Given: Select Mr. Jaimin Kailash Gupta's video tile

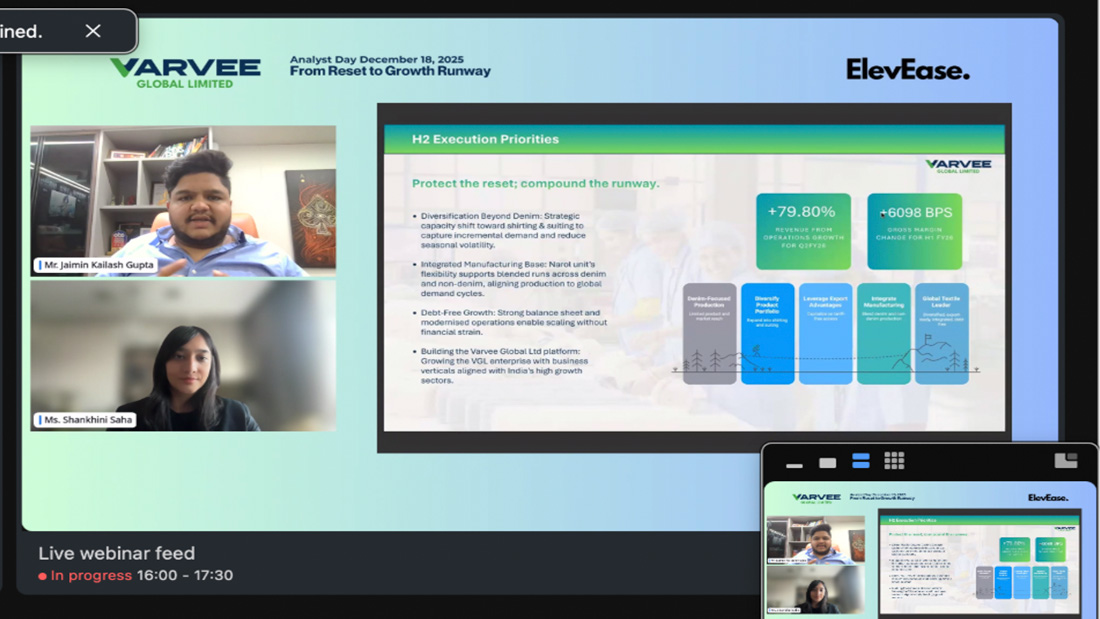Looking at the screenshot, I should (x=183, y=200).
